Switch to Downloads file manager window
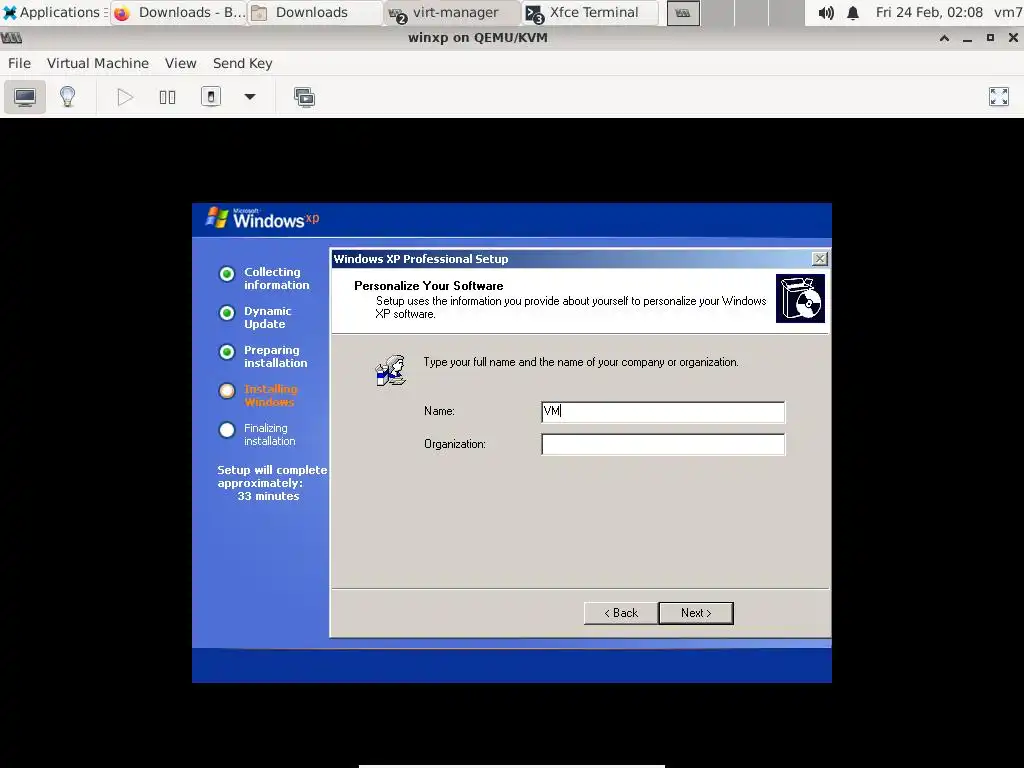1024x768 pixels. [x=315, y=12]
